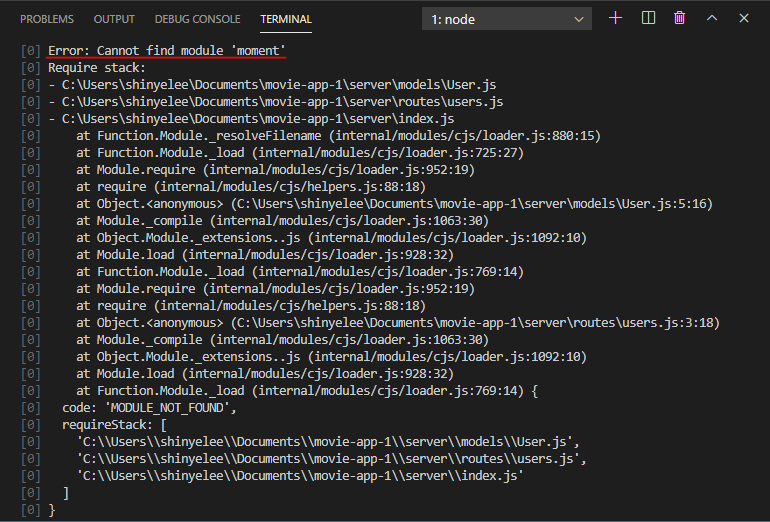Click the loader.js:725:27 stack line
770x522 pixels.
[300, 153]
